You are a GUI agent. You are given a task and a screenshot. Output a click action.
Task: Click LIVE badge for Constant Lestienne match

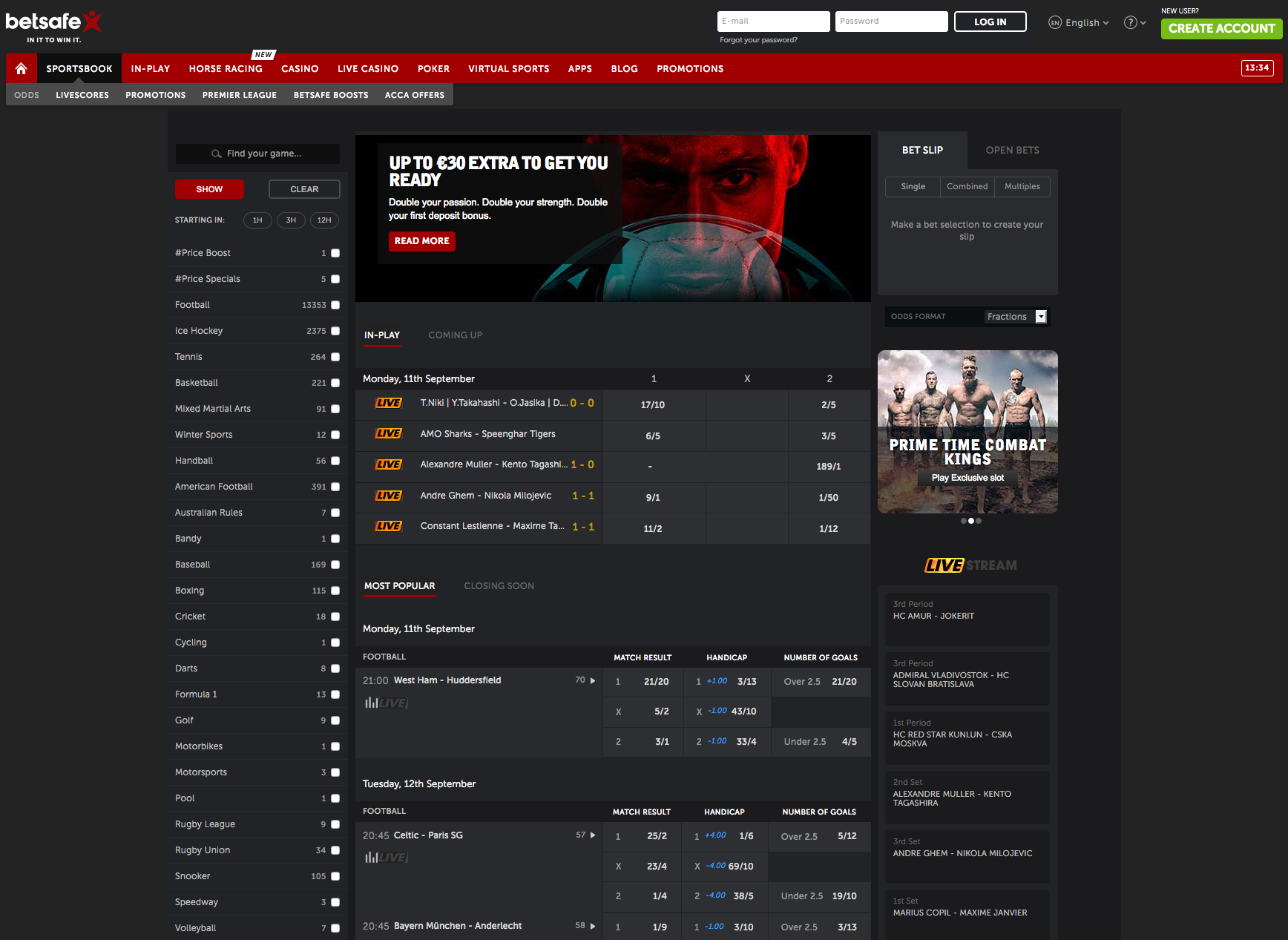coord(389,526)
